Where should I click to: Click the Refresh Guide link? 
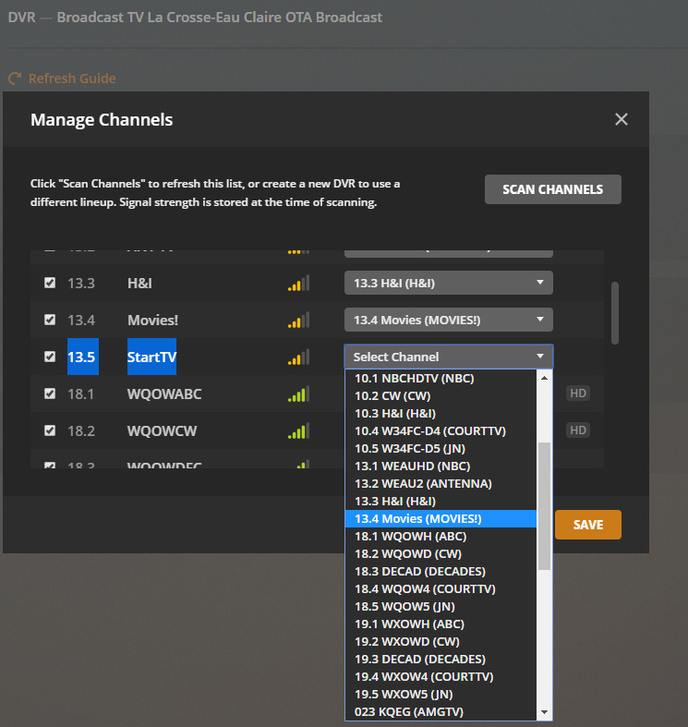point(72,78)
